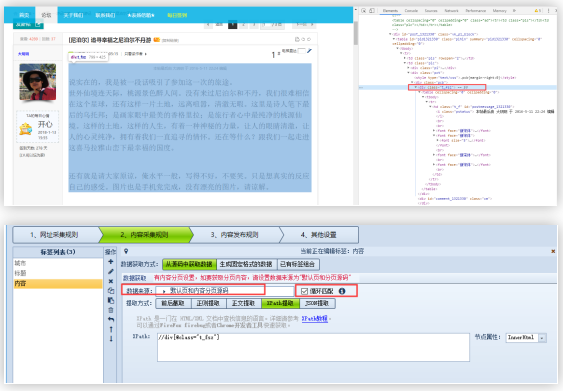This screenshot has height=391, width=563.
Task: Click into the XPath expression text box
Action: [x=313, y=347]
